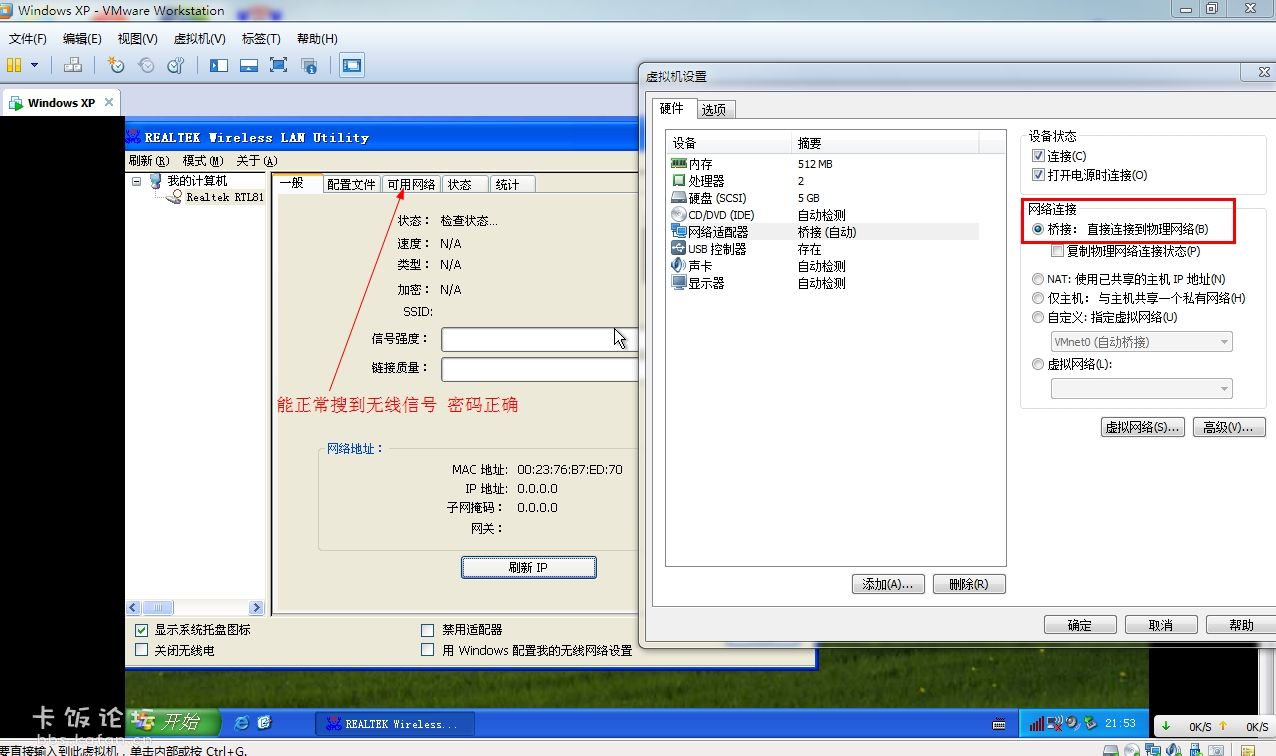The height and width of the screenshot is (756, 1276).
Task: Select the 虚拟网络(L) radio button
Action: coord(1037,364)
